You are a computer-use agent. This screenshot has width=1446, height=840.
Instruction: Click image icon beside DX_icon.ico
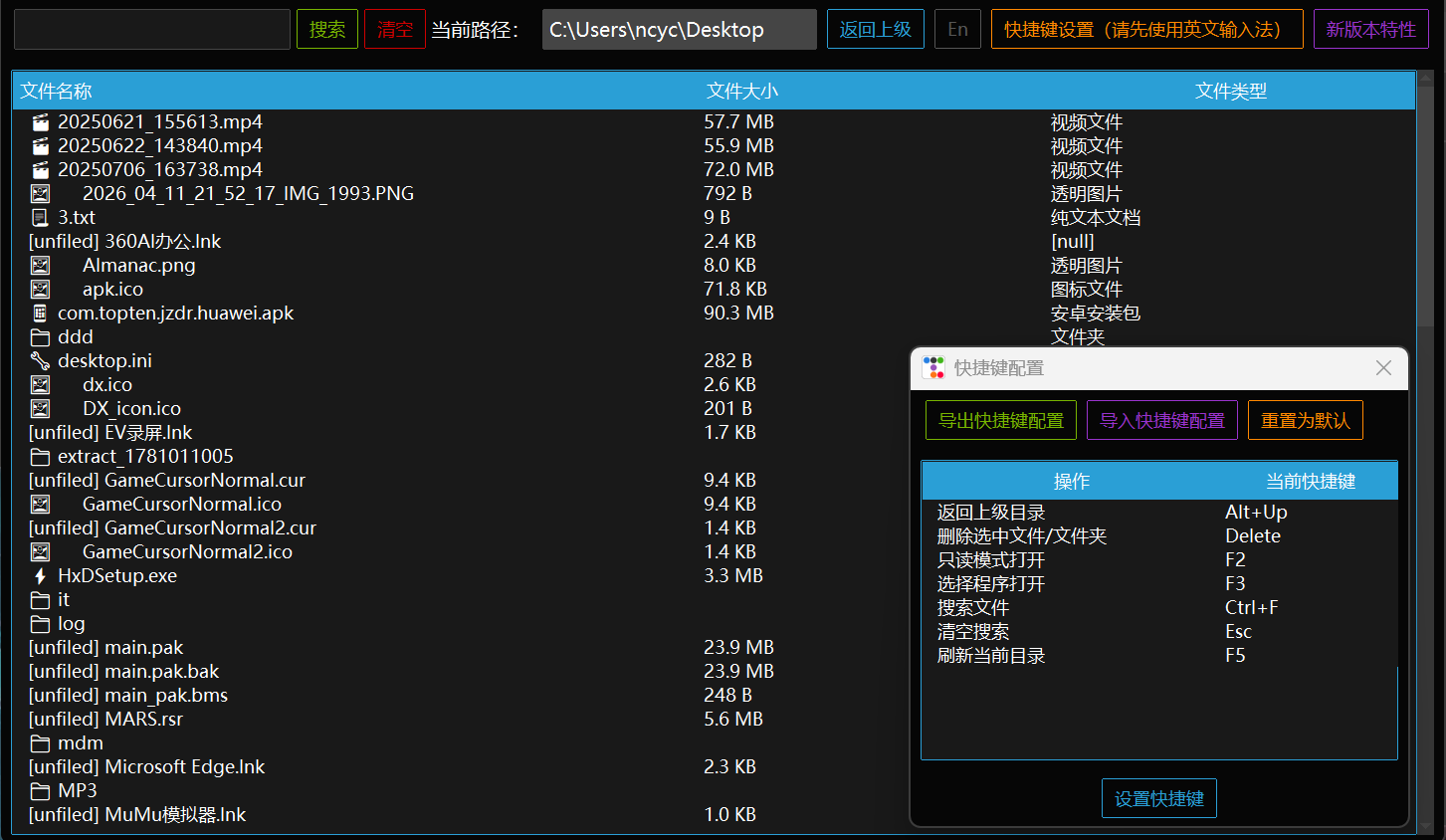point(40,409)
